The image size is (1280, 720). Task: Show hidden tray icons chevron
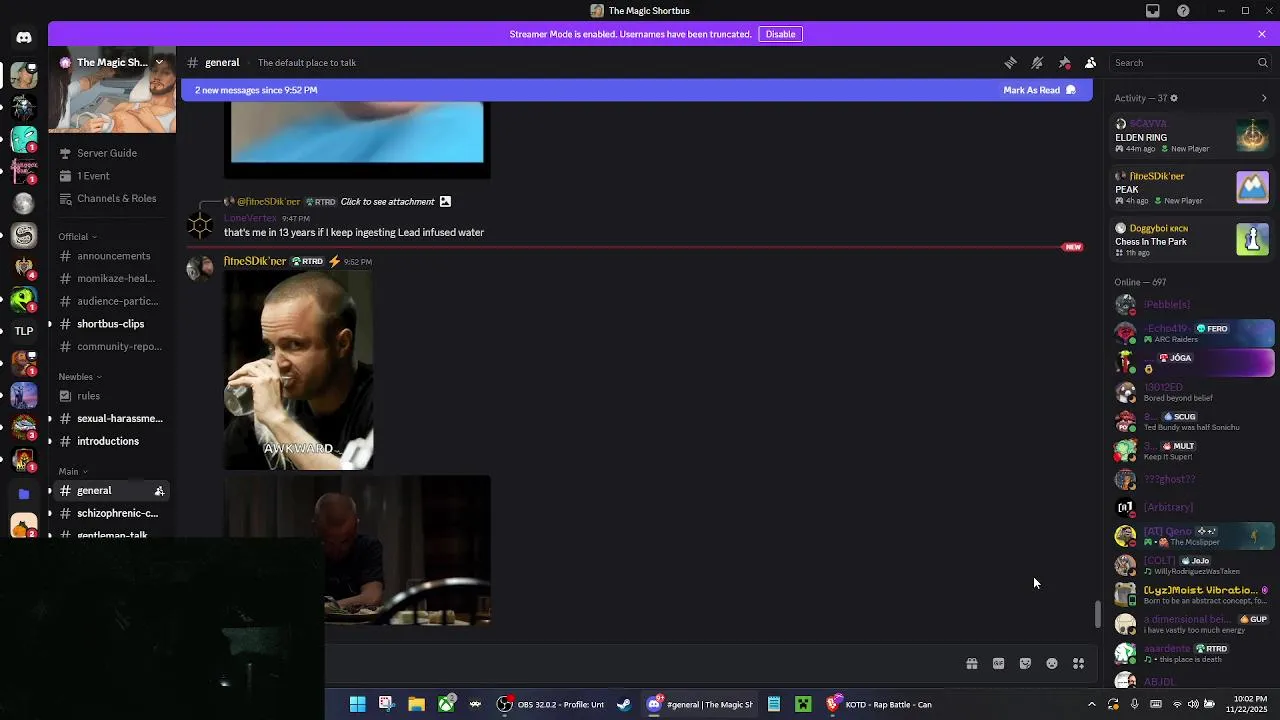[x=1091, y=705]
